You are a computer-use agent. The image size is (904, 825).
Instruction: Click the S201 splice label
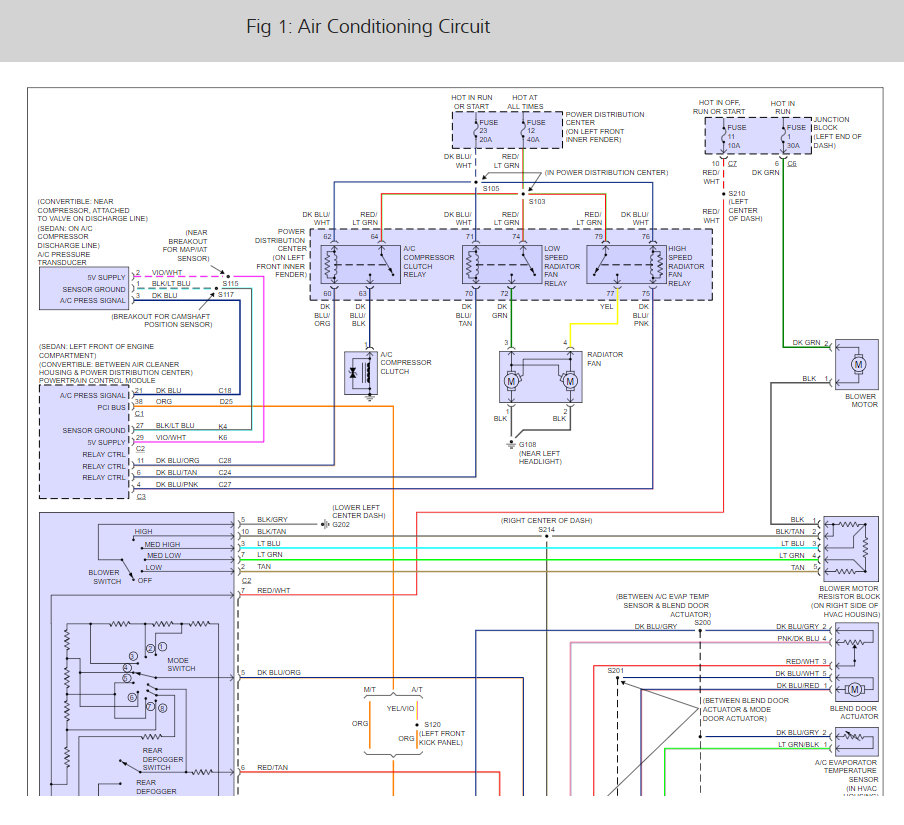615,670
